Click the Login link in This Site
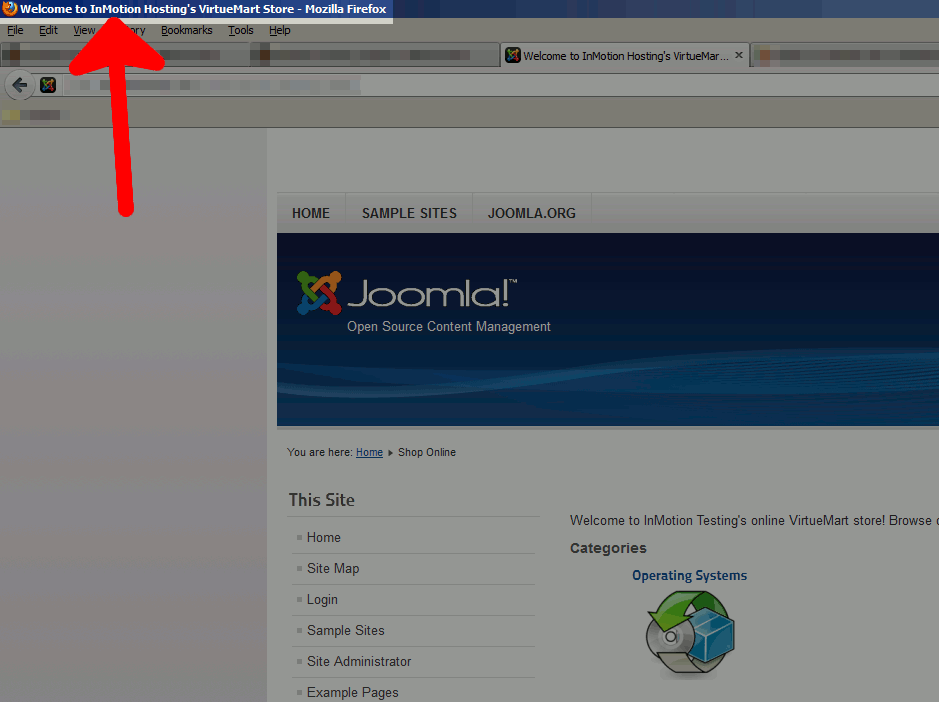 (x=322, y=600)
